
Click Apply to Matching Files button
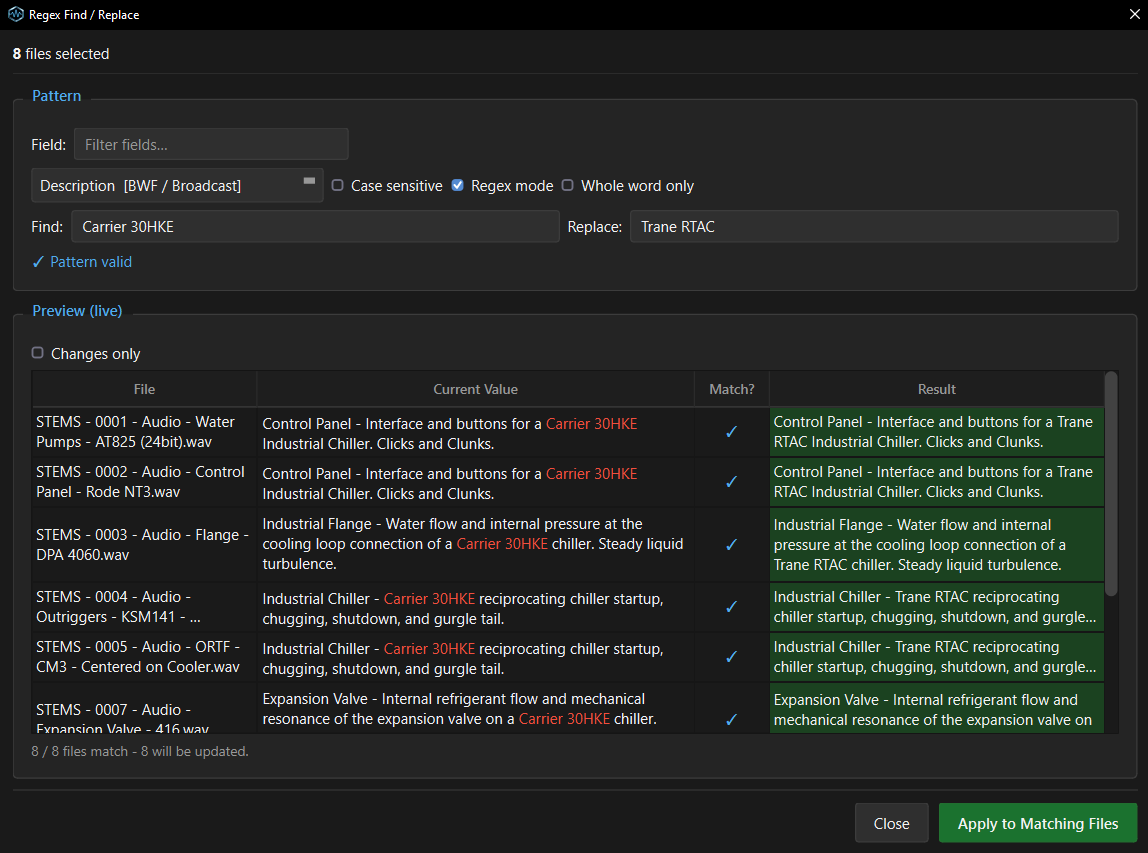click(1037, 824)
